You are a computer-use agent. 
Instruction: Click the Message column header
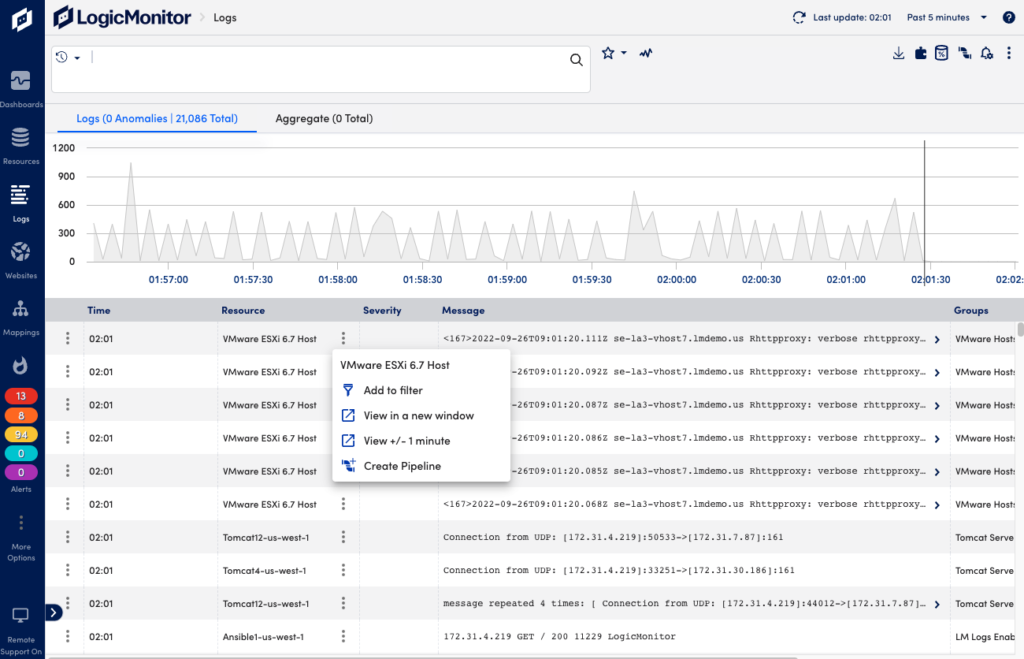(x=463, y=310)
